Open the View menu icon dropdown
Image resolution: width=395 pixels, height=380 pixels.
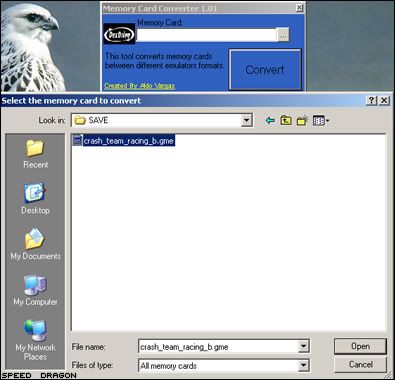pyautogui.click(x=321, y=121)
